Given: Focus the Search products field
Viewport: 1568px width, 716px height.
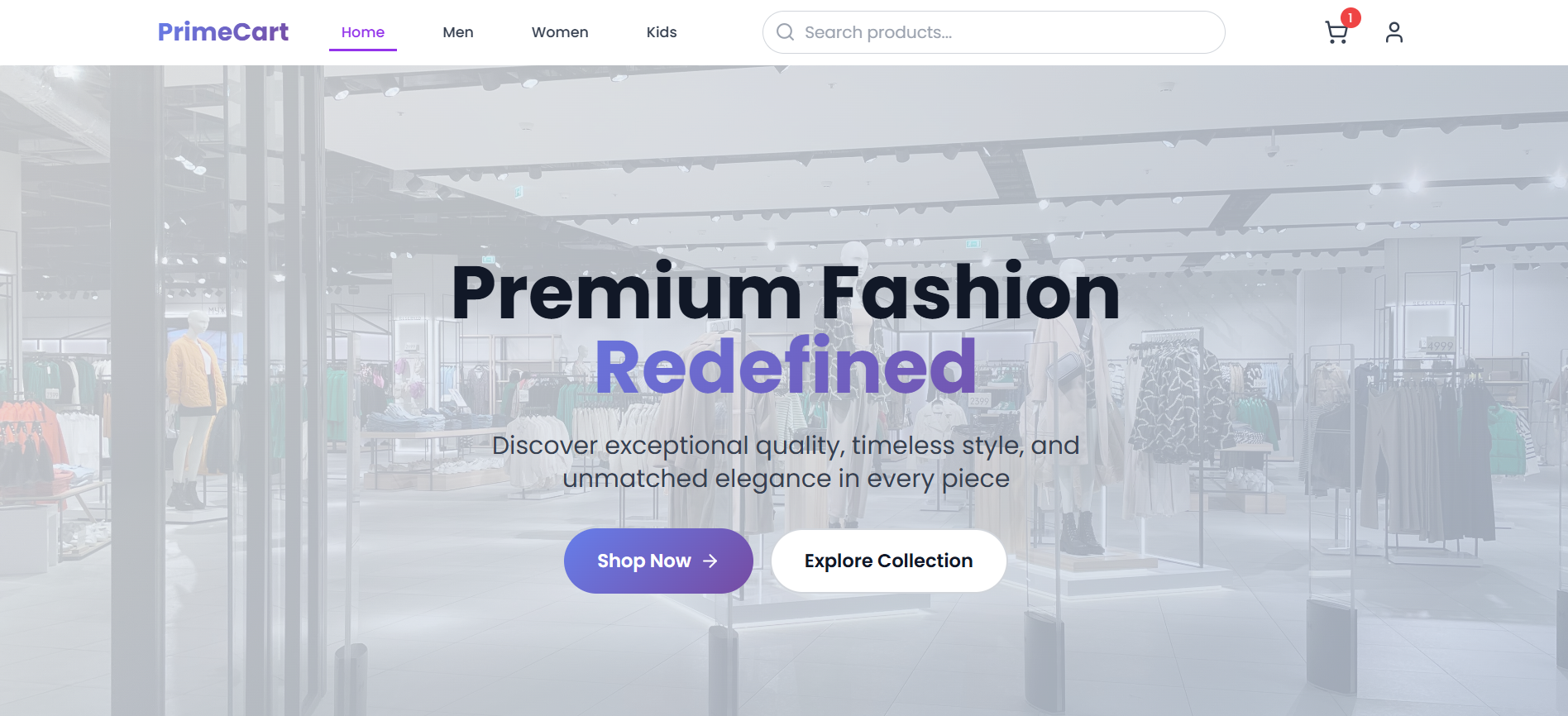Looking at the screenshot, I should coord(994,32).
